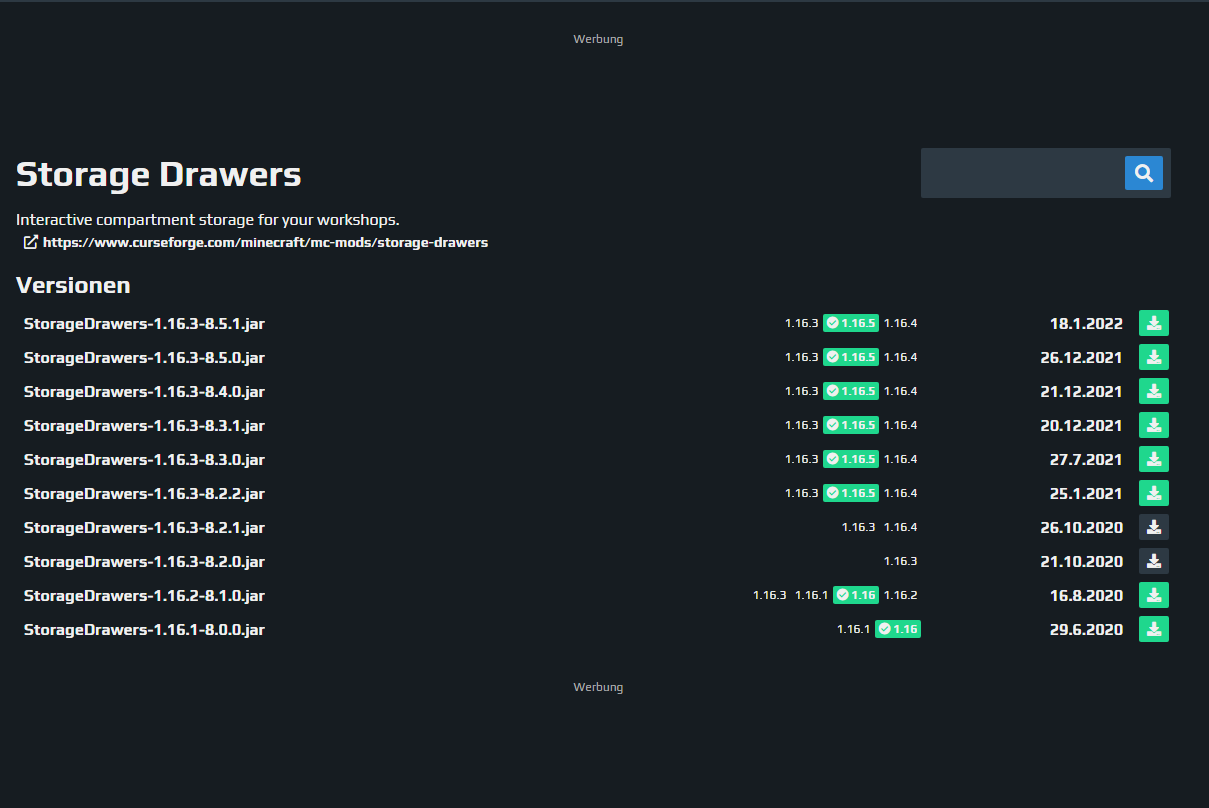
Task: Click the date 16.8.2020
Action: tap(1086, 595)
